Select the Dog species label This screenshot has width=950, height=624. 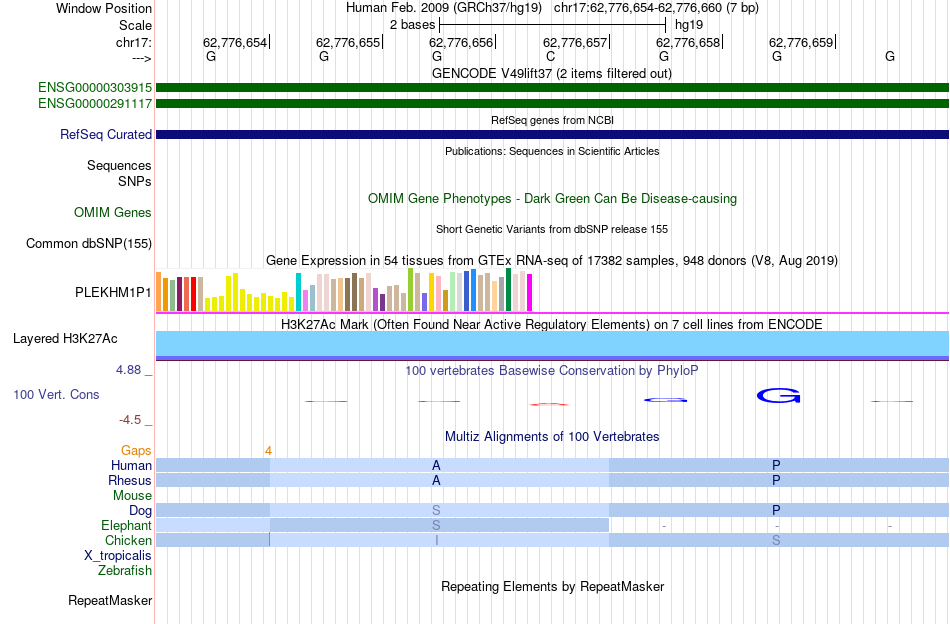[141, 511]
